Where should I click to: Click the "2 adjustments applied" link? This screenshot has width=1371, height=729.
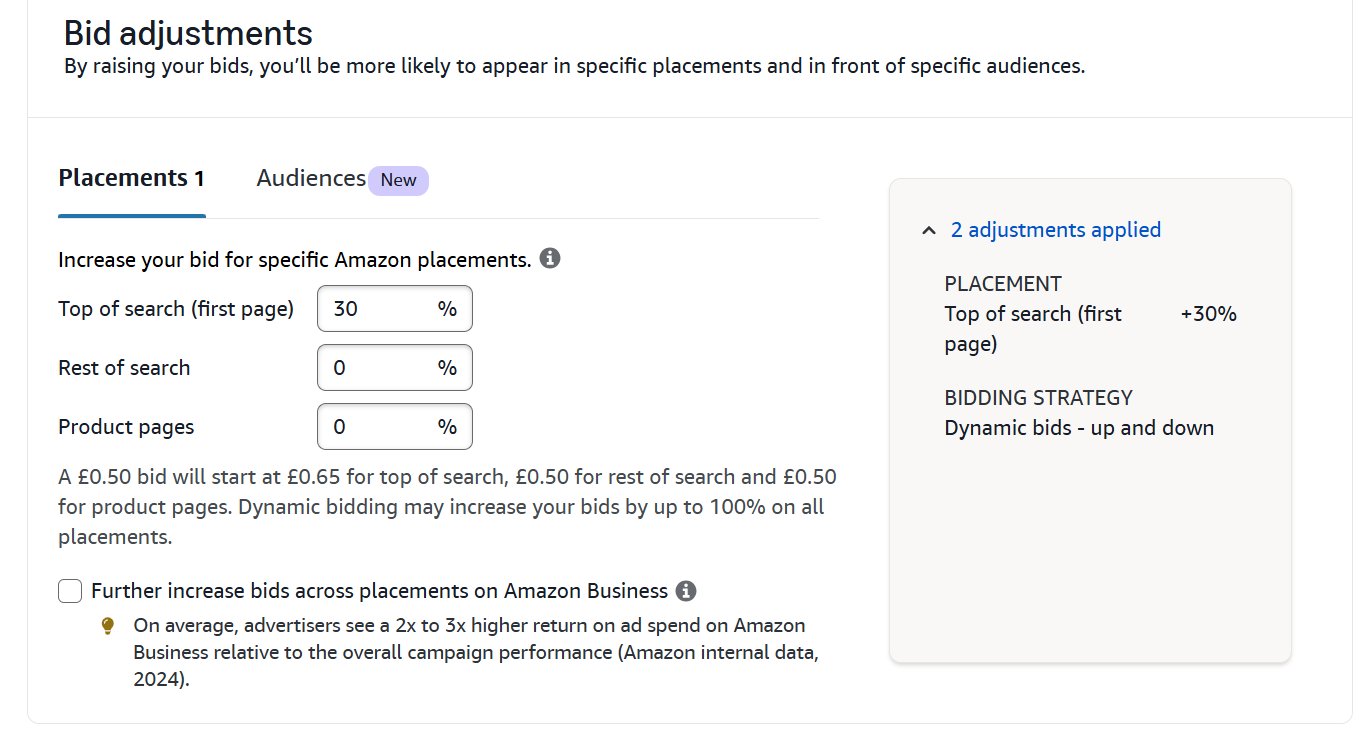point(1056,229)
